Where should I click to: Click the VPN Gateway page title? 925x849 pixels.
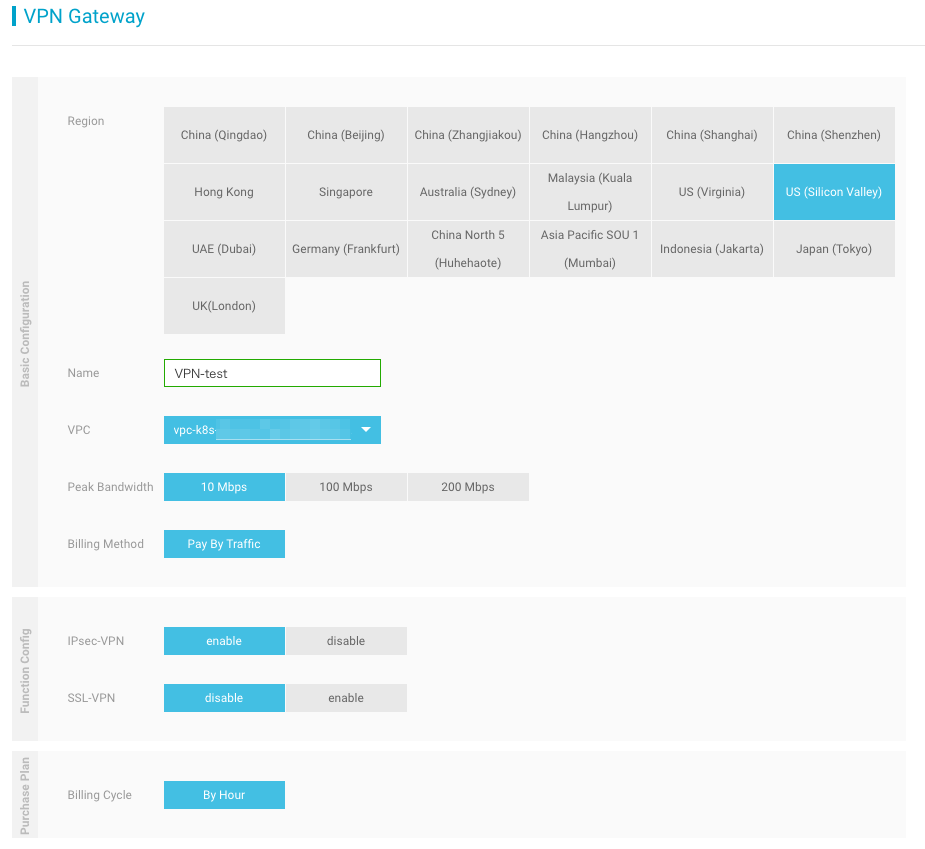click(84, 17)
